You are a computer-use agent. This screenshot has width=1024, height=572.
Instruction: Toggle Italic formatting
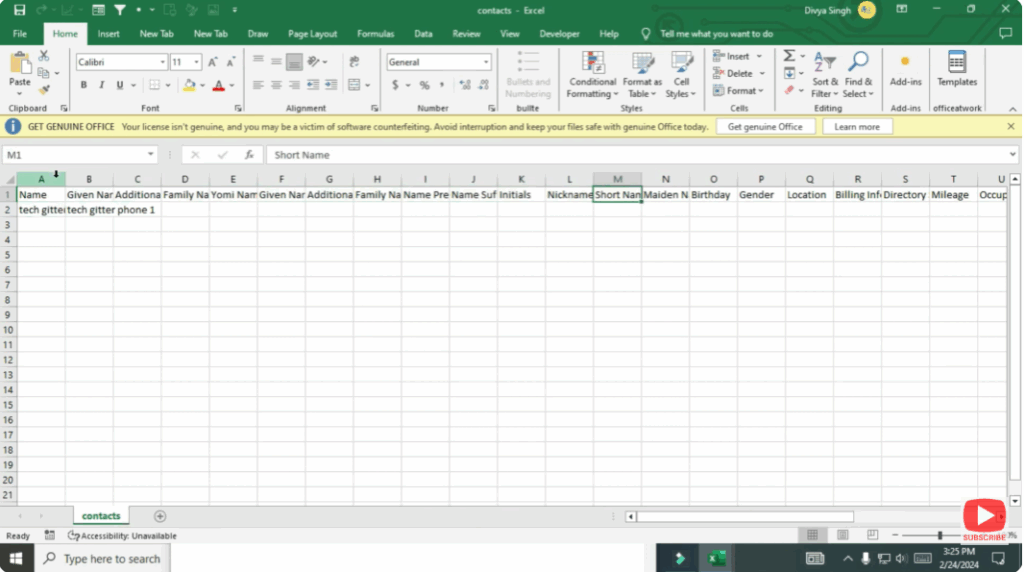coord(102,85)
